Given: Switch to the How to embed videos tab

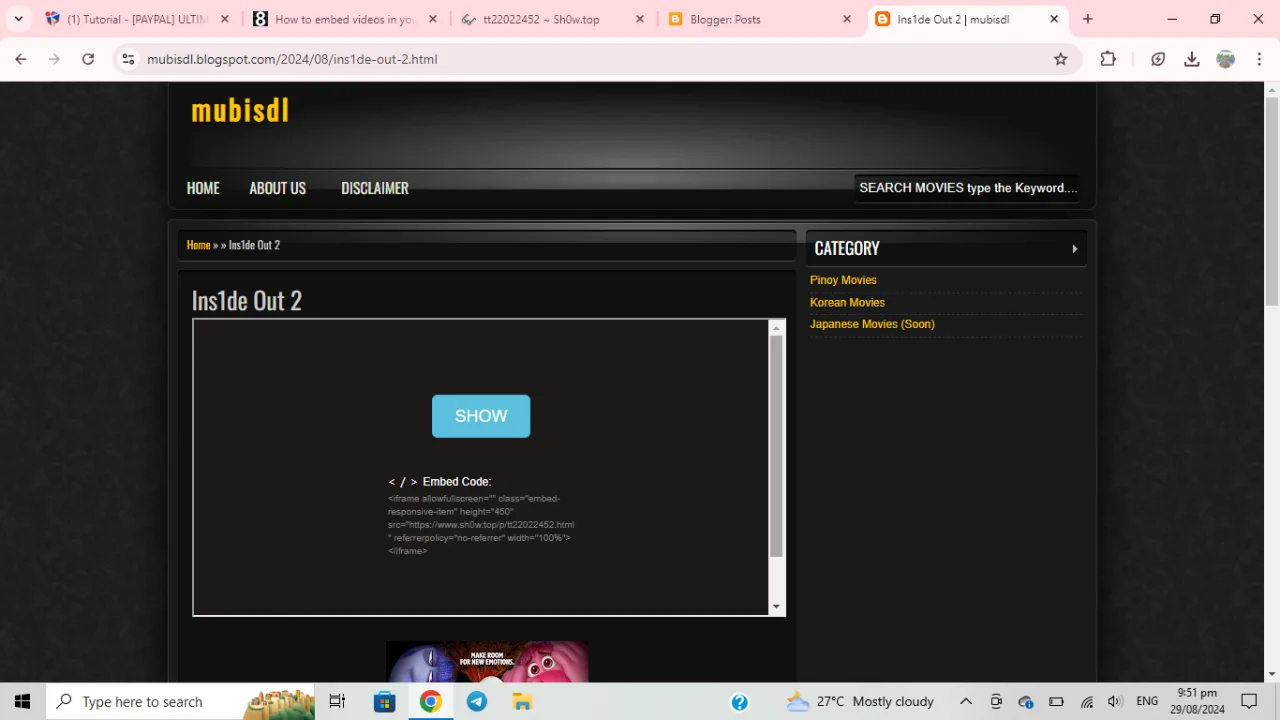Looking at the screenshot, I should tap(345, 19).
